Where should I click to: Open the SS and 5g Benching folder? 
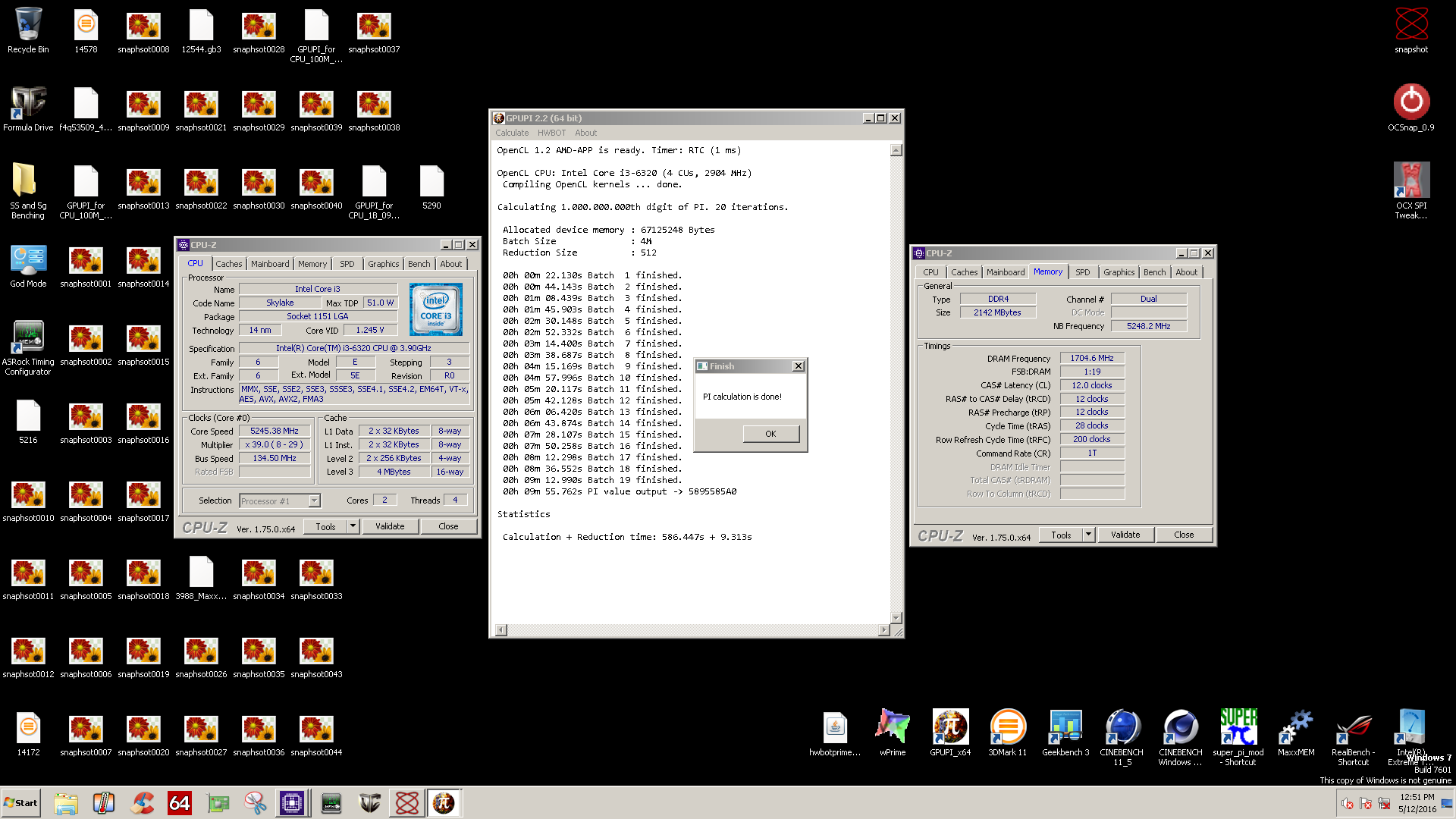point(28,191)
